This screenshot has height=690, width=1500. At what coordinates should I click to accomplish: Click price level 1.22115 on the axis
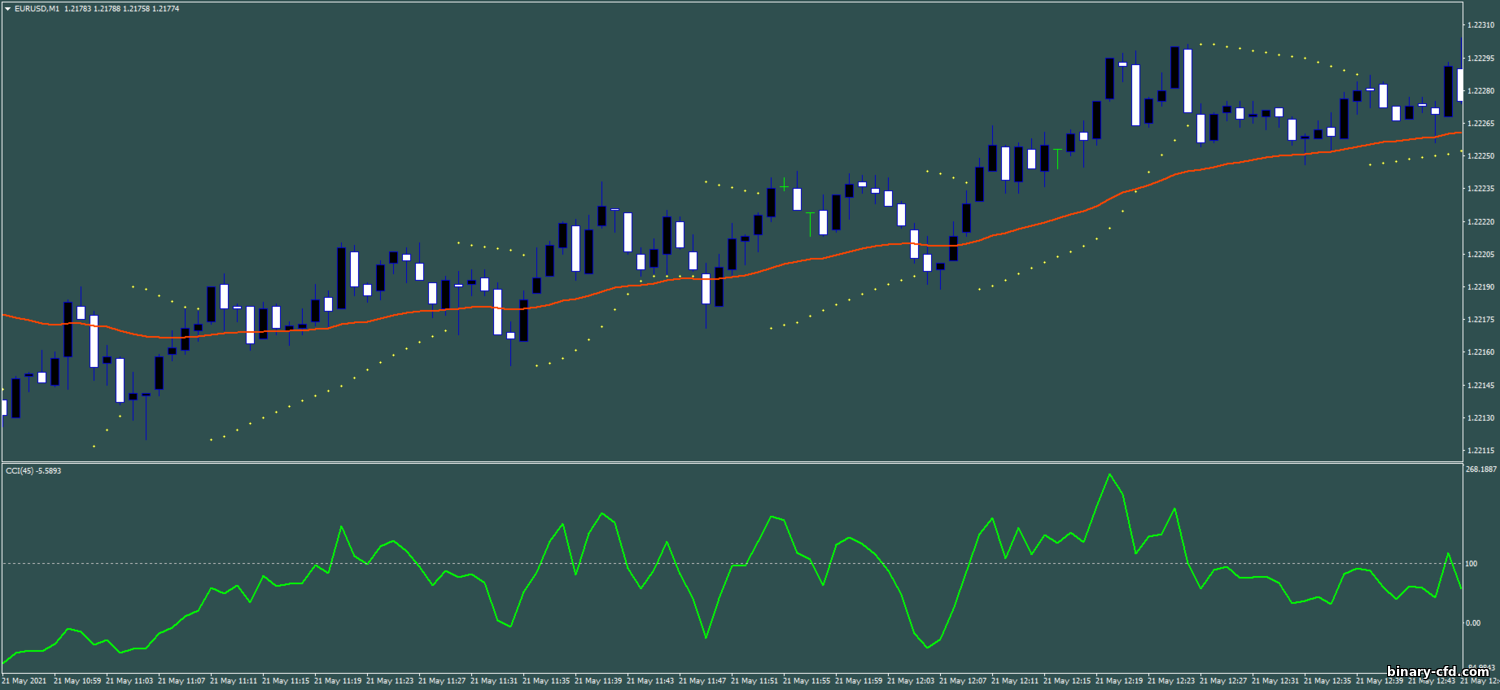point(1479,451)
